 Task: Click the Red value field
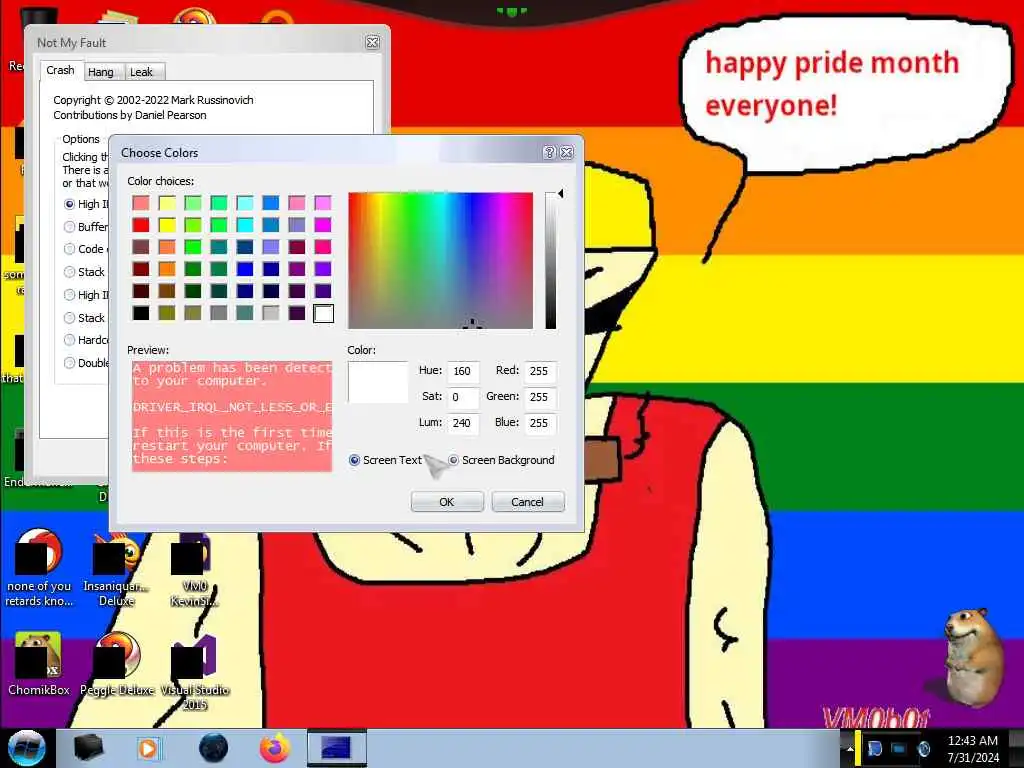[x=540, y=371]
